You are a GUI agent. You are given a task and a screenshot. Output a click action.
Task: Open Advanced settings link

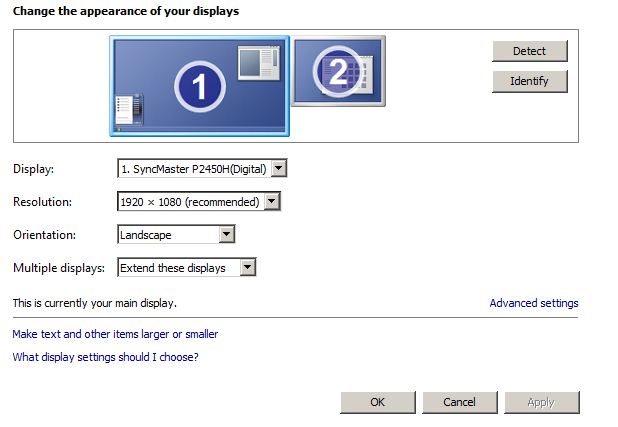(534, 303)
